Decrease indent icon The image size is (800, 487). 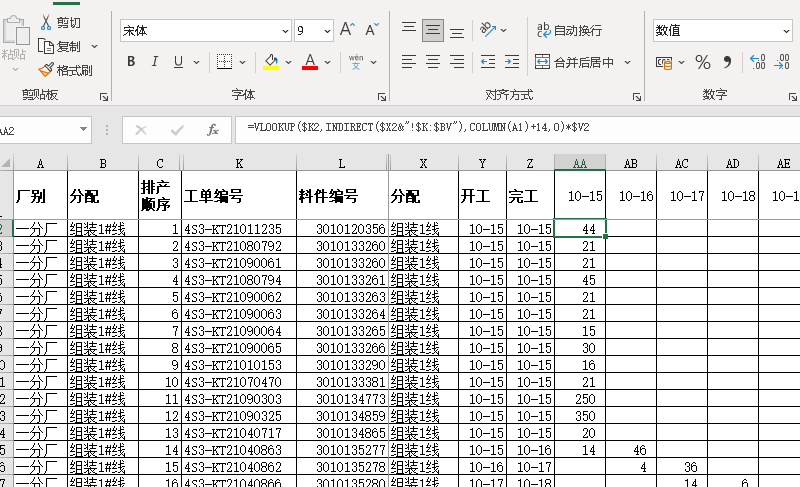(488, 62)
